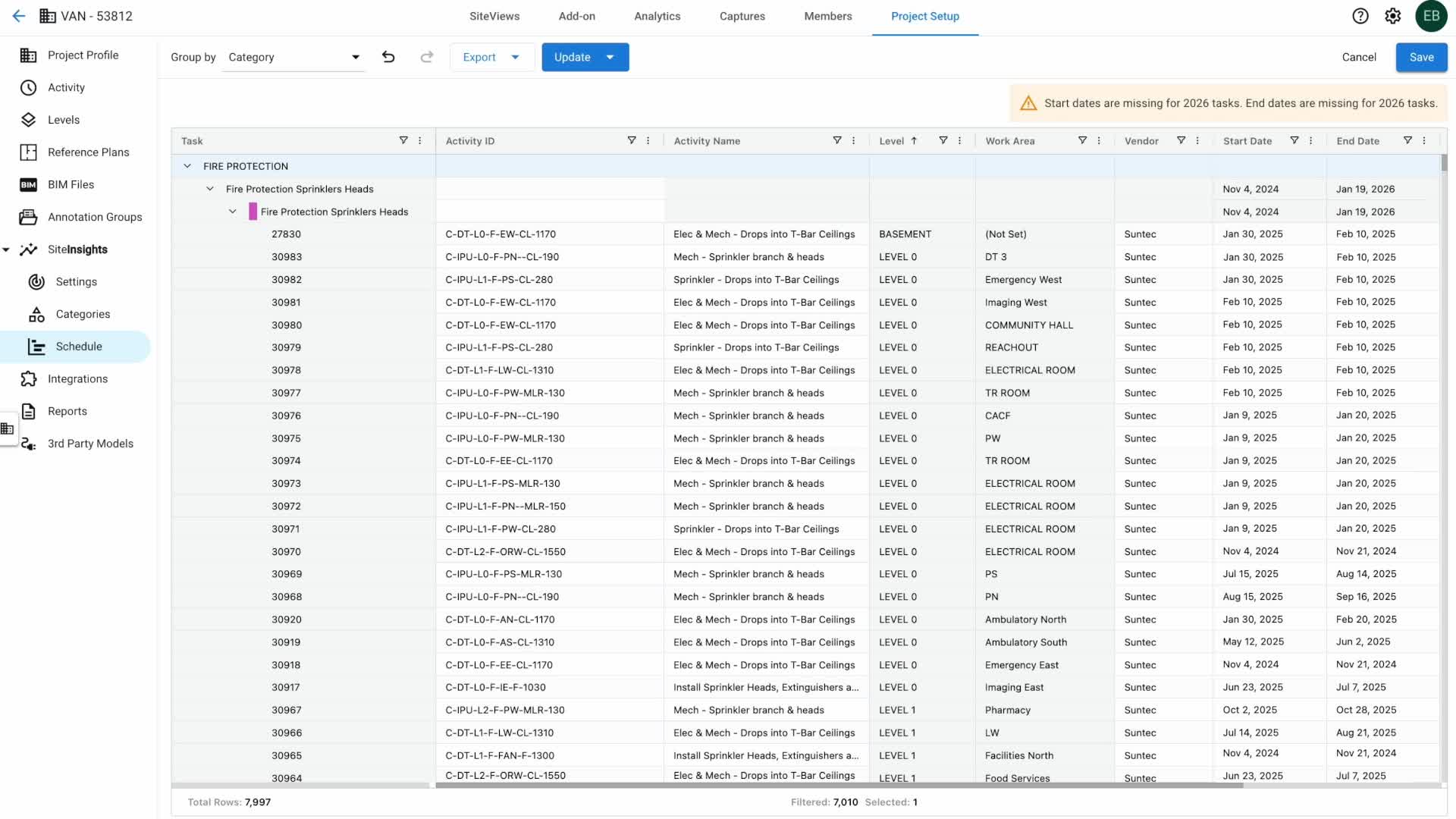Select Project Setup tab
The image size is (1456, 819).
[x=925, y=16]
